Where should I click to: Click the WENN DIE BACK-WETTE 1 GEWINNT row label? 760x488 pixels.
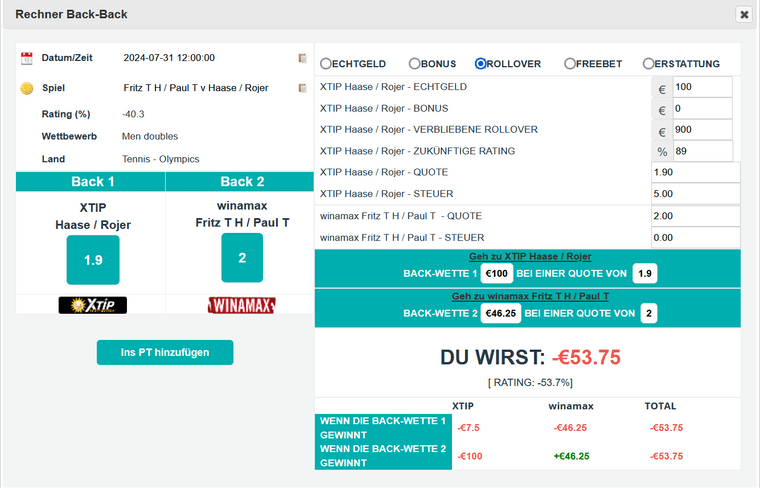coord(383,428)
